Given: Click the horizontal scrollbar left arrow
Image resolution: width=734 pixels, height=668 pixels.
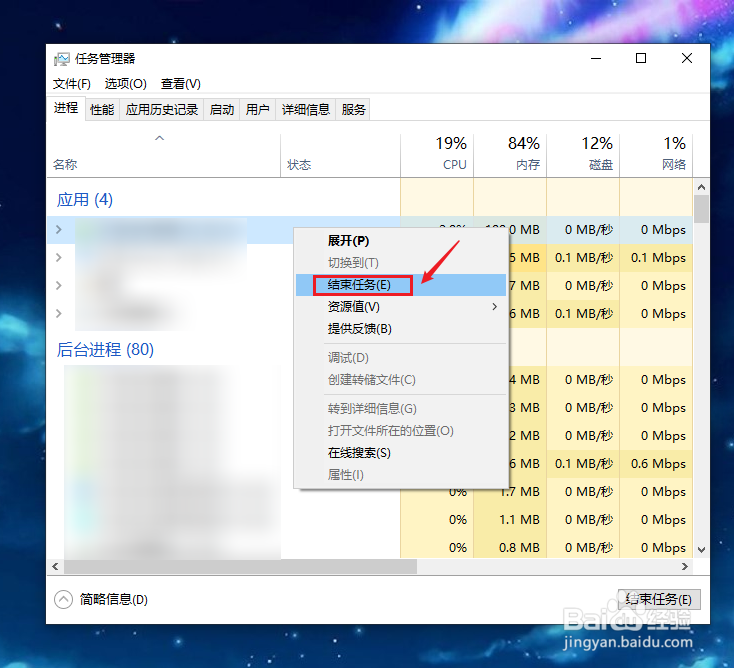Looking at the screenshot, I should tap(55, 566).
